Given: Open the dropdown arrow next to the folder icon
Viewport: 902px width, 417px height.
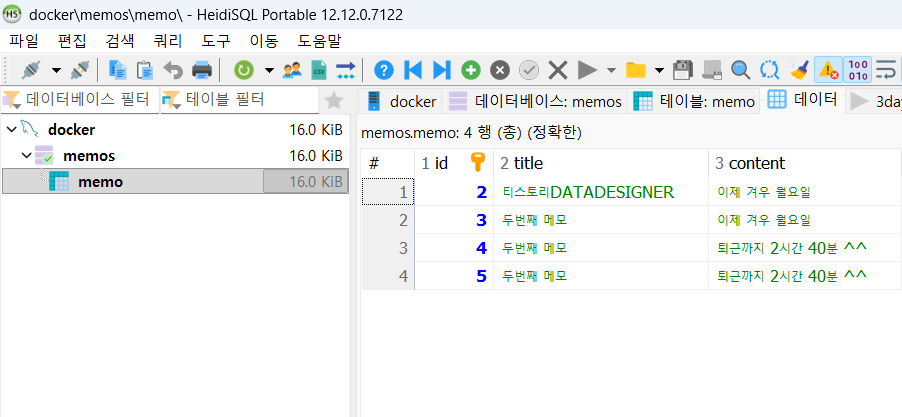Looking at the screenshot, I should (659, 70).
